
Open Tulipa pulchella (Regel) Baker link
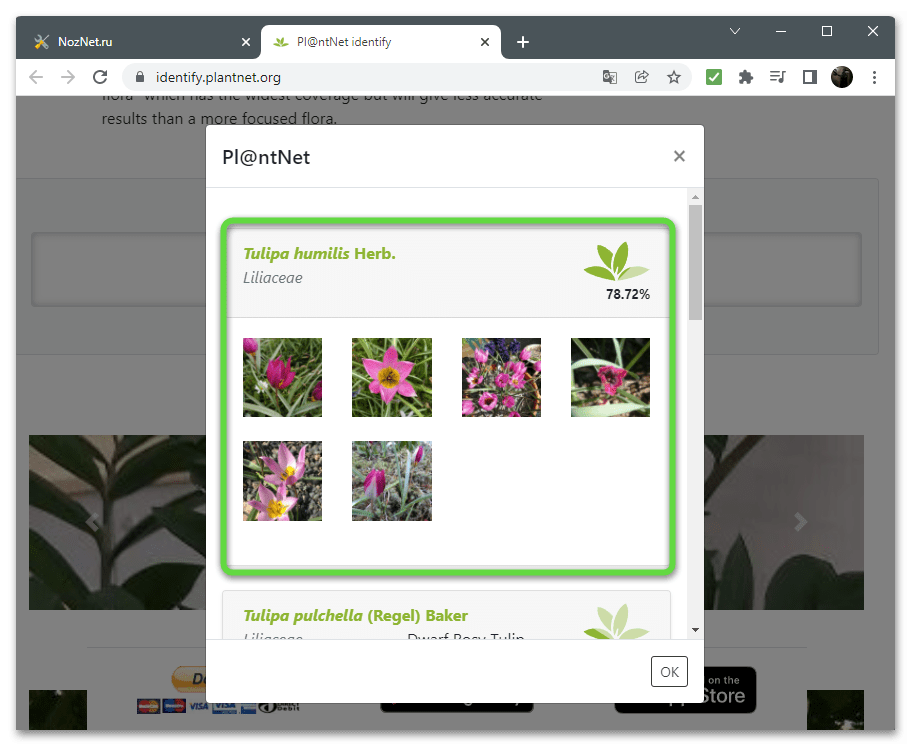355,615
